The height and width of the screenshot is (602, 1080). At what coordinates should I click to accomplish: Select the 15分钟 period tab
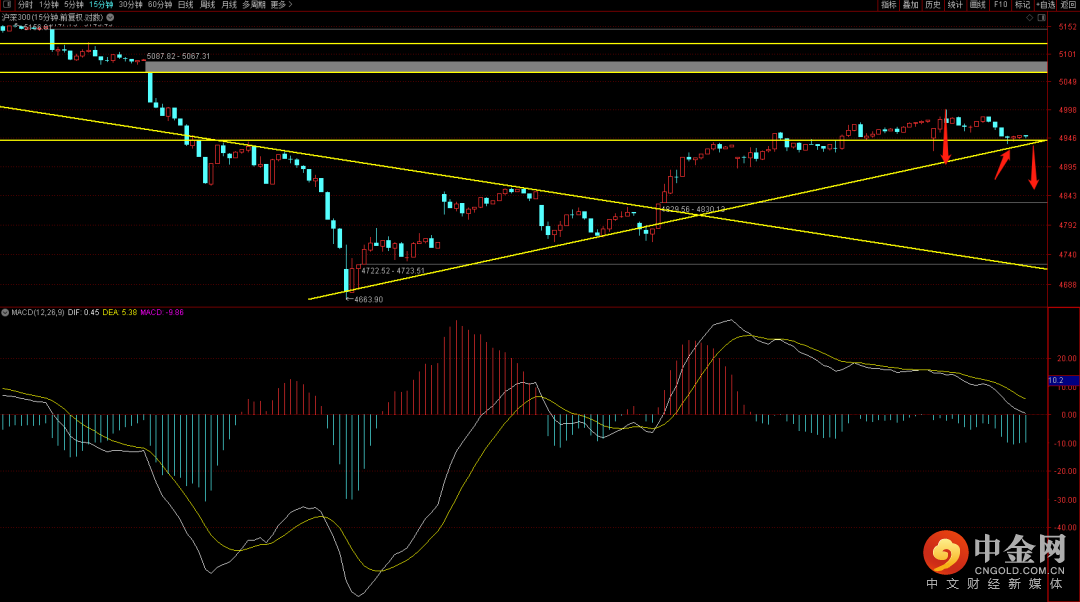coord(101,5)
